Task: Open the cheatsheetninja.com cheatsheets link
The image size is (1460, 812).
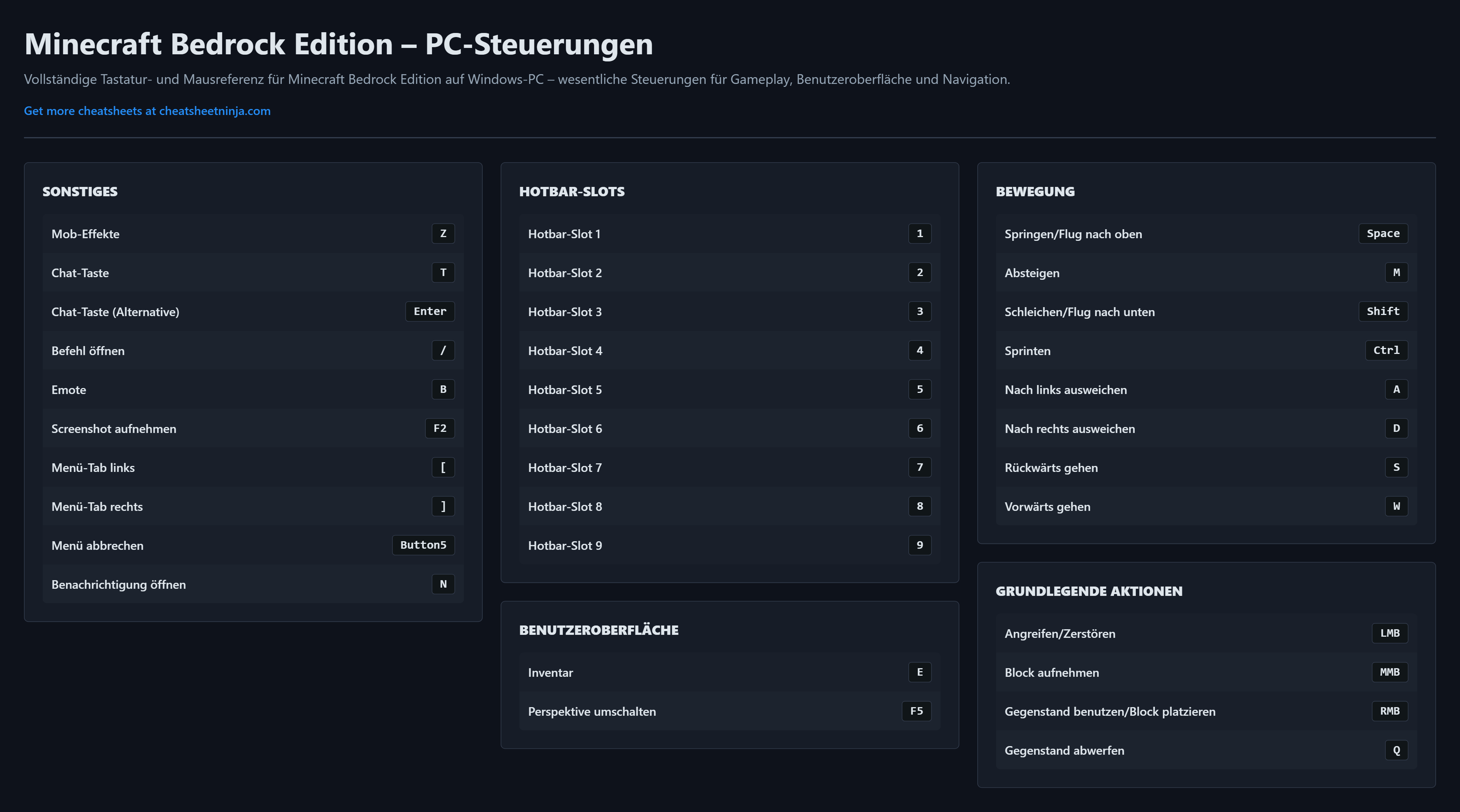Action: (x=147, y=111)
